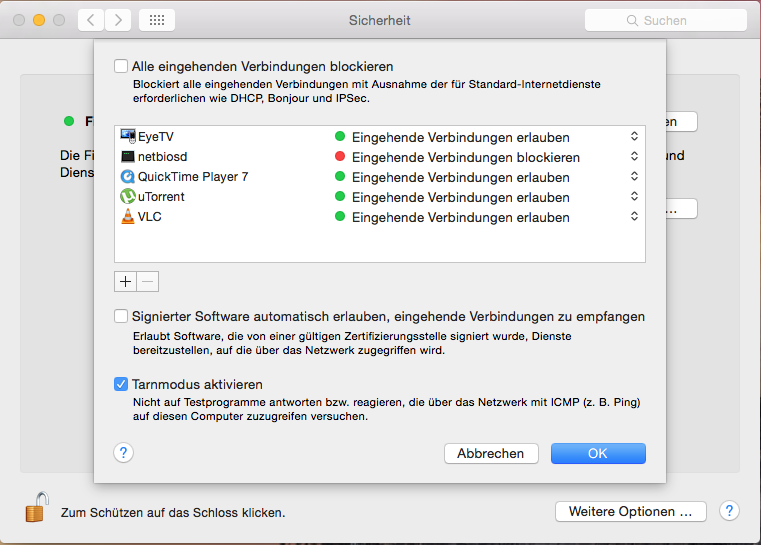Disable the Tarnmodus aktivieren checkbox
This screenshot has width=761, height=545.
(x=122, y=384)
